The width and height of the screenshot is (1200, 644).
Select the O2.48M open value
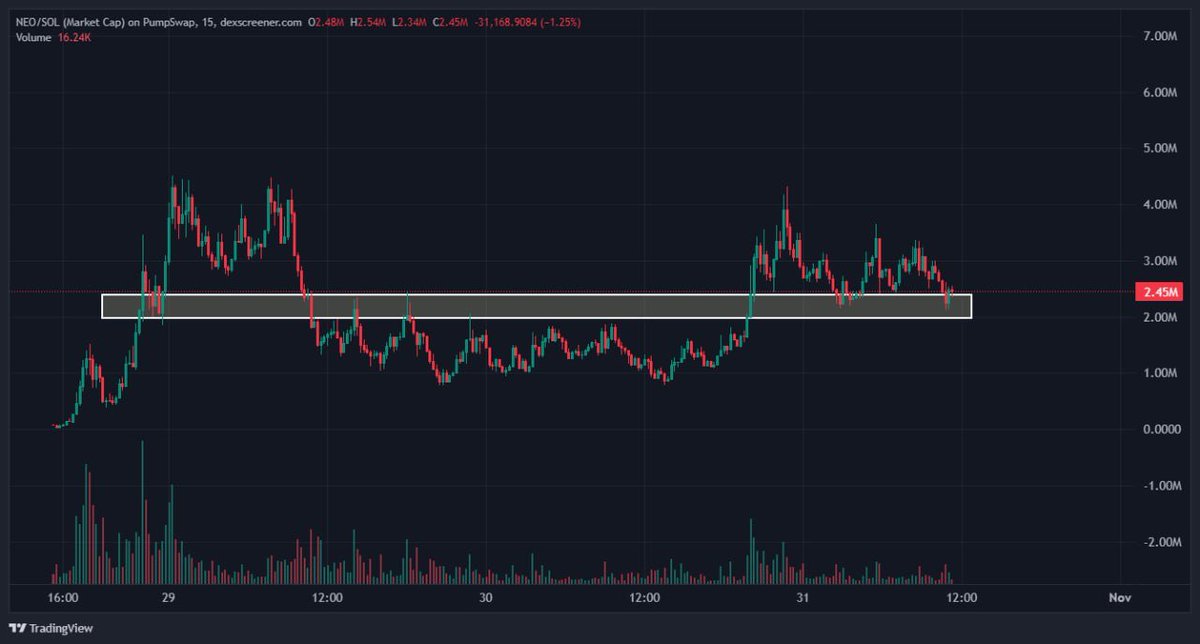pos(326,21)
